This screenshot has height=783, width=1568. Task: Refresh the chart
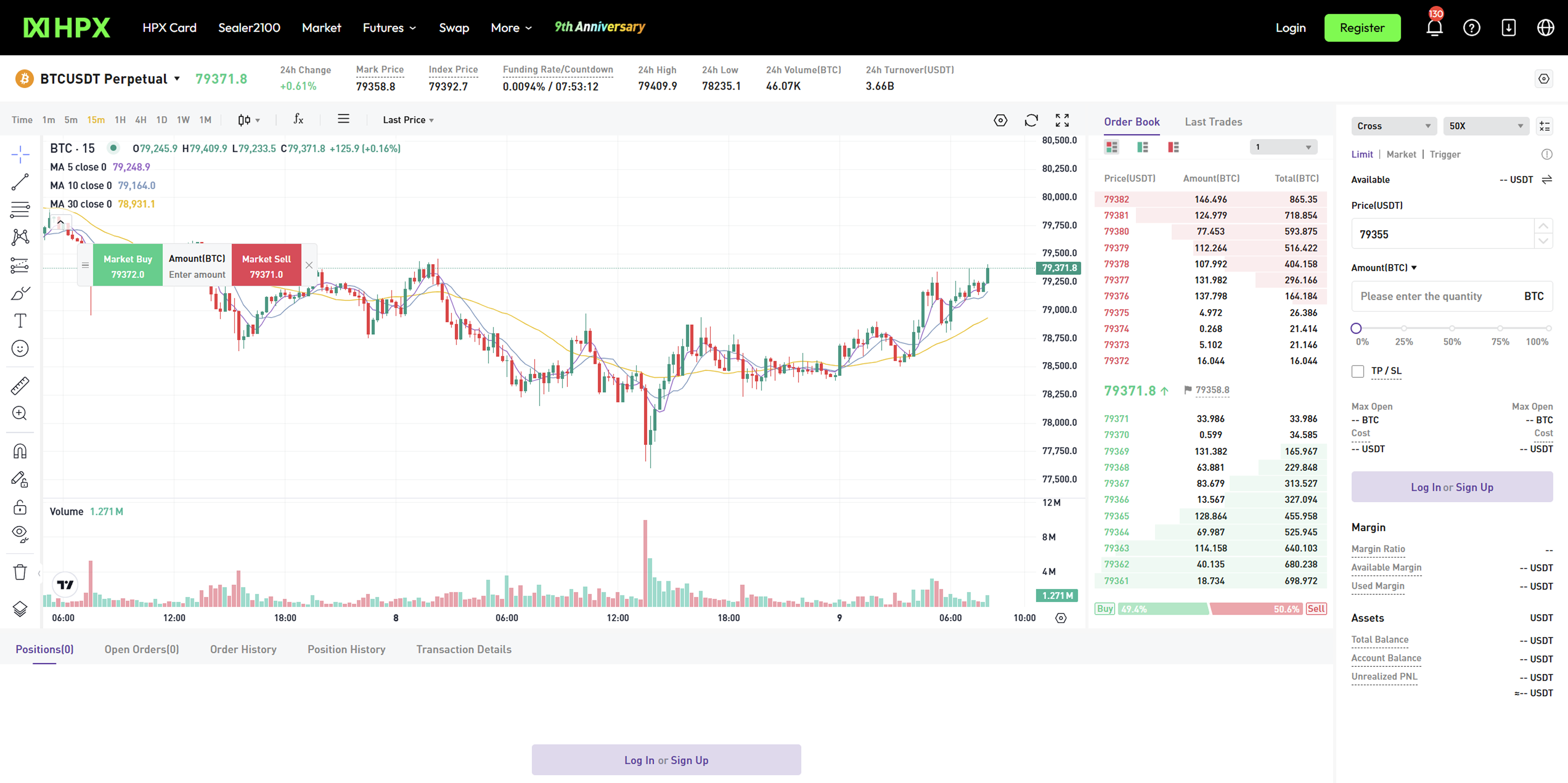tap(1031, 121)
